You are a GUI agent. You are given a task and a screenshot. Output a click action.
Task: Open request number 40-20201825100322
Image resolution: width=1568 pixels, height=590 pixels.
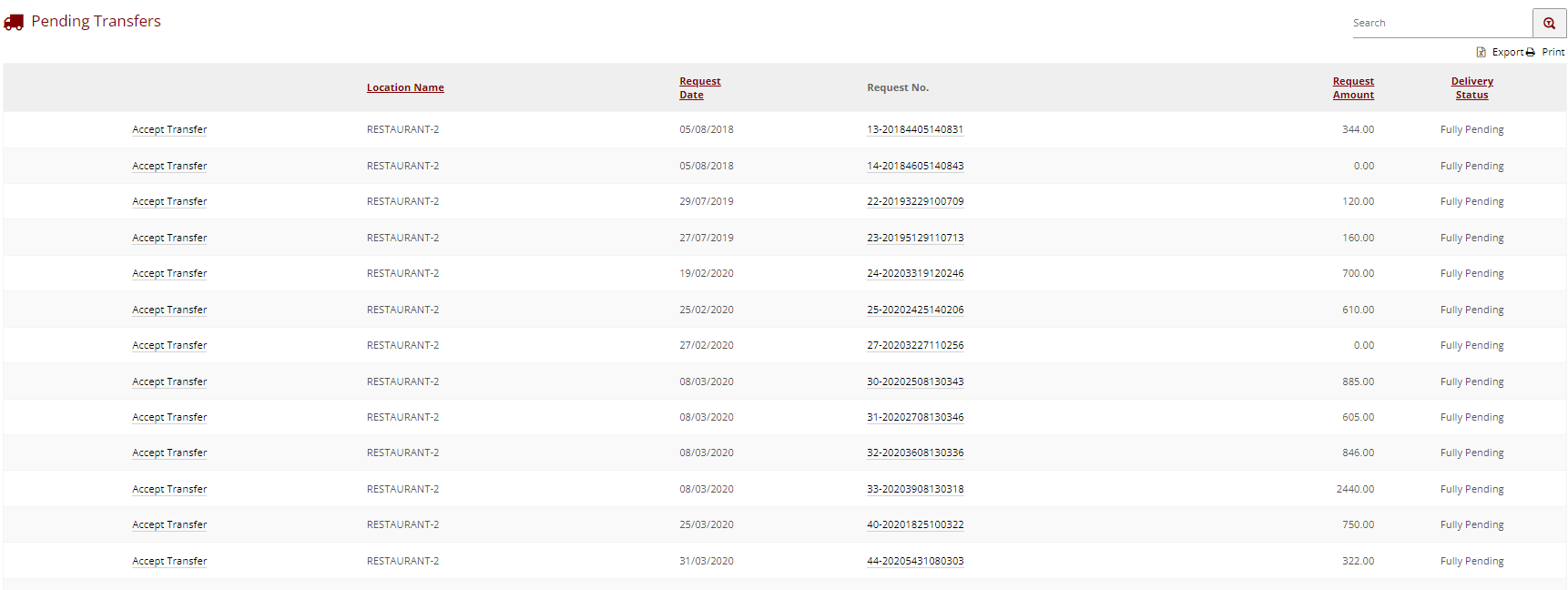point(915,525)
